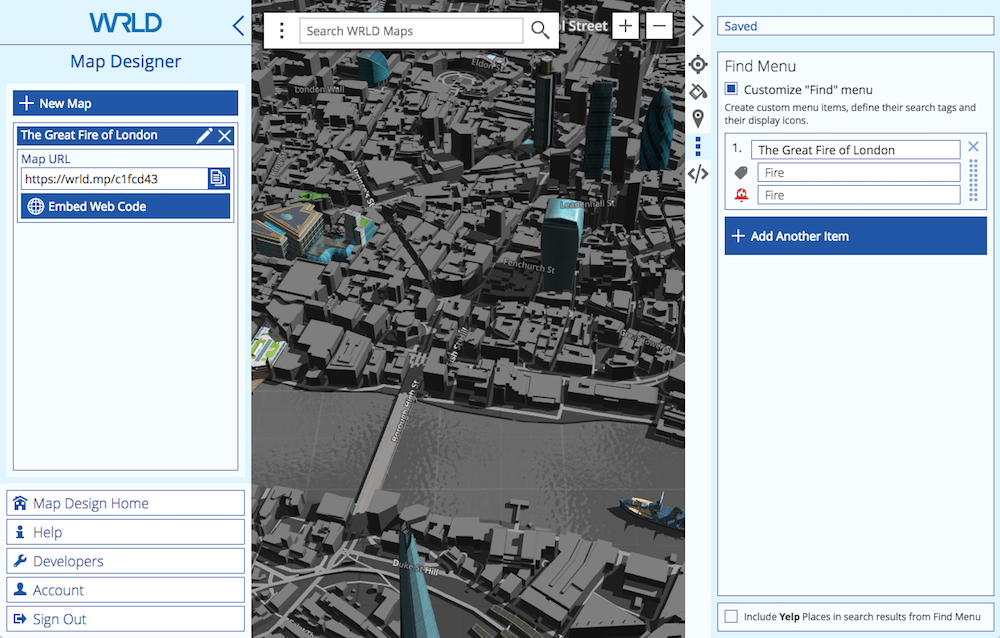Toggle Customize "Find" menu checkbox
Image resolution: width=1000 pixels, height=638 pixels.
[732, 89]
